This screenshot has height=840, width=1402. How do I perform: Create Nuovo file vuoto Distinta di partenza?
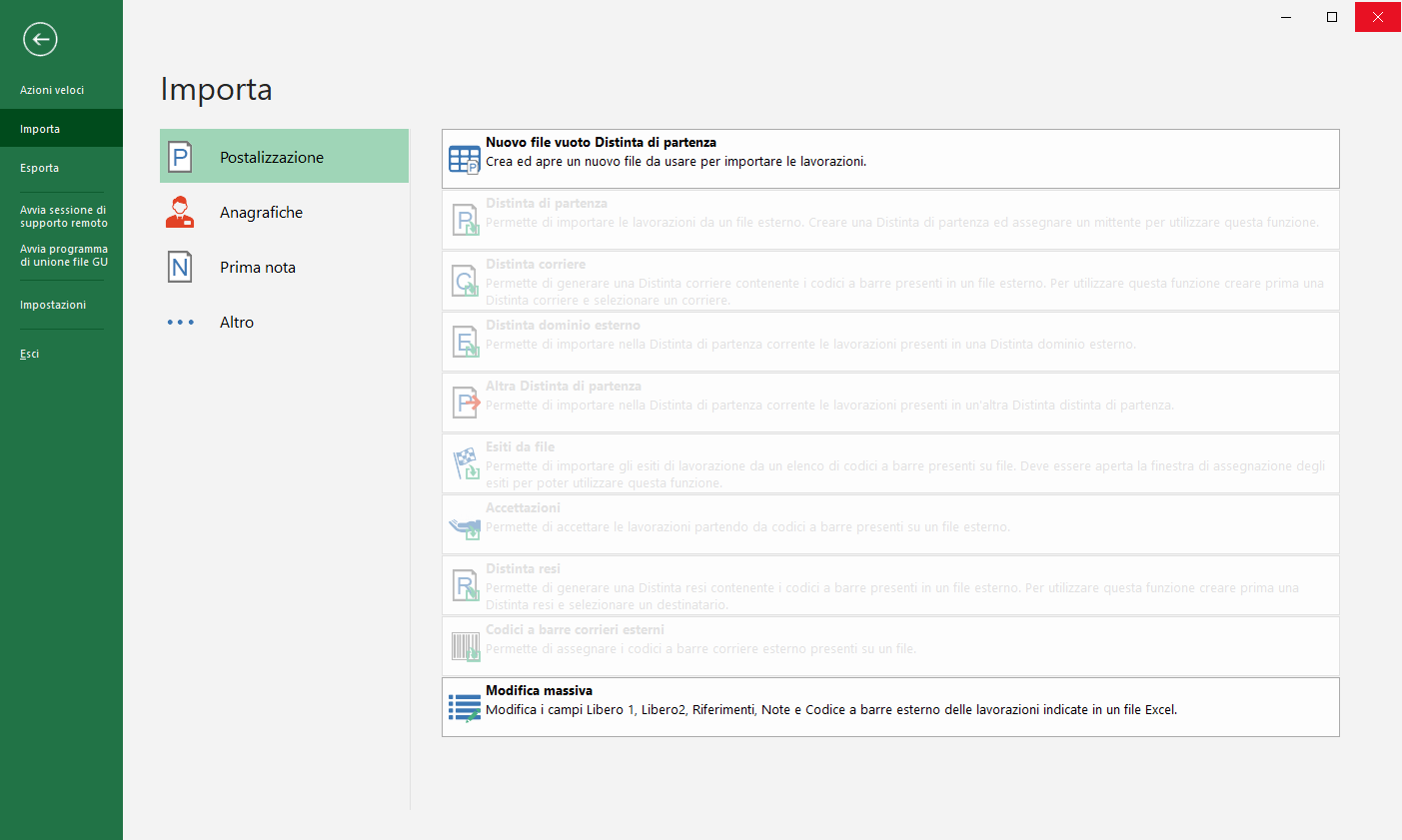point(889,159)
